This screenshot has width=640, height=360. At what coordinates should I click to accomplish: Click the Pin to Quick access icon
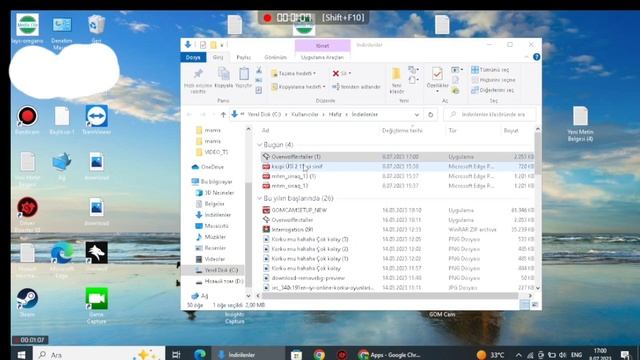point(198,74)
